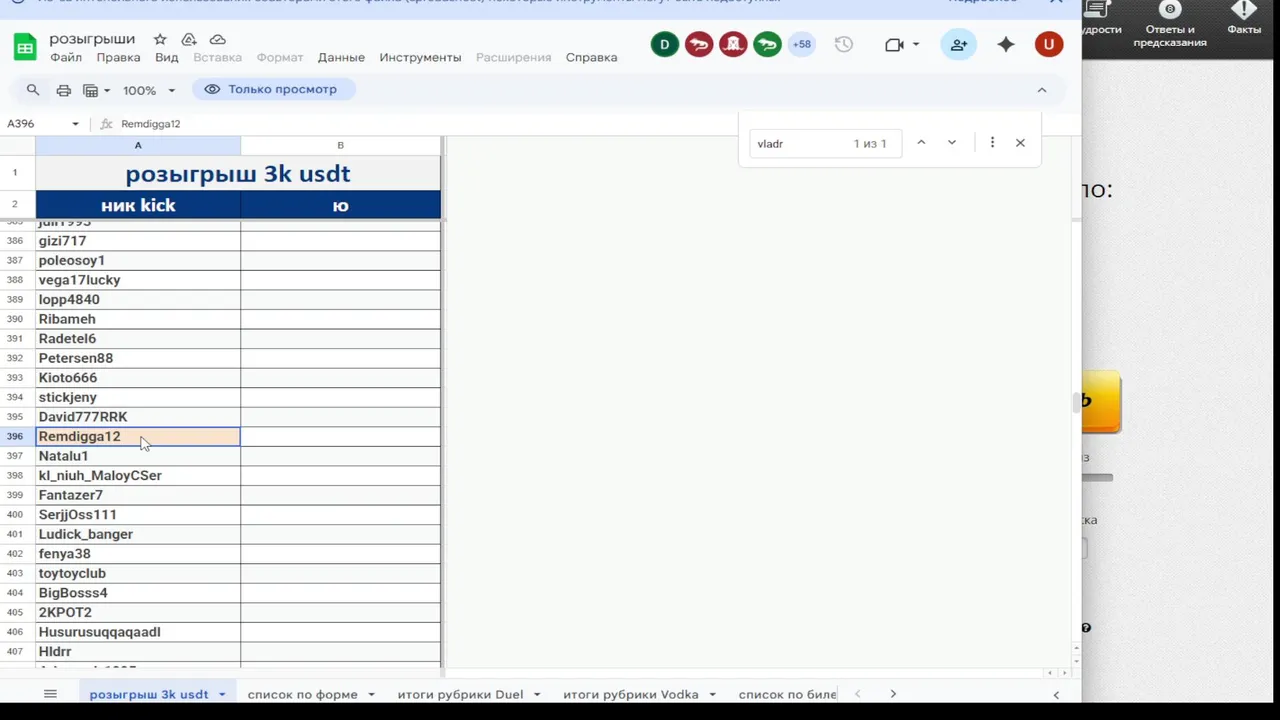Open розыгрыш 3k usdt tab menu arrow

(222, 694)
